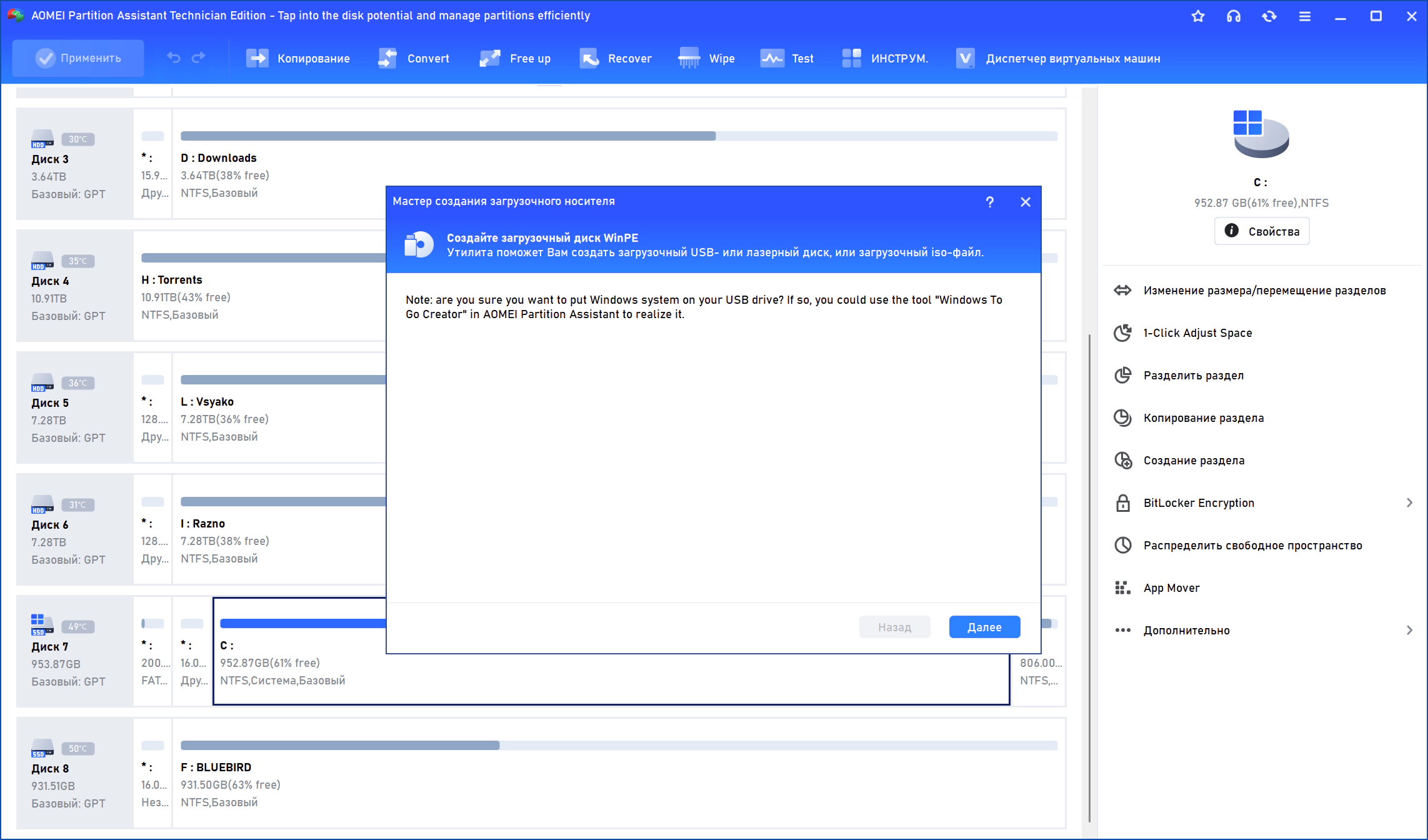Open the Convert toolbar menu
Screen dimensions: 1428x840
click(x=414, y=58)
